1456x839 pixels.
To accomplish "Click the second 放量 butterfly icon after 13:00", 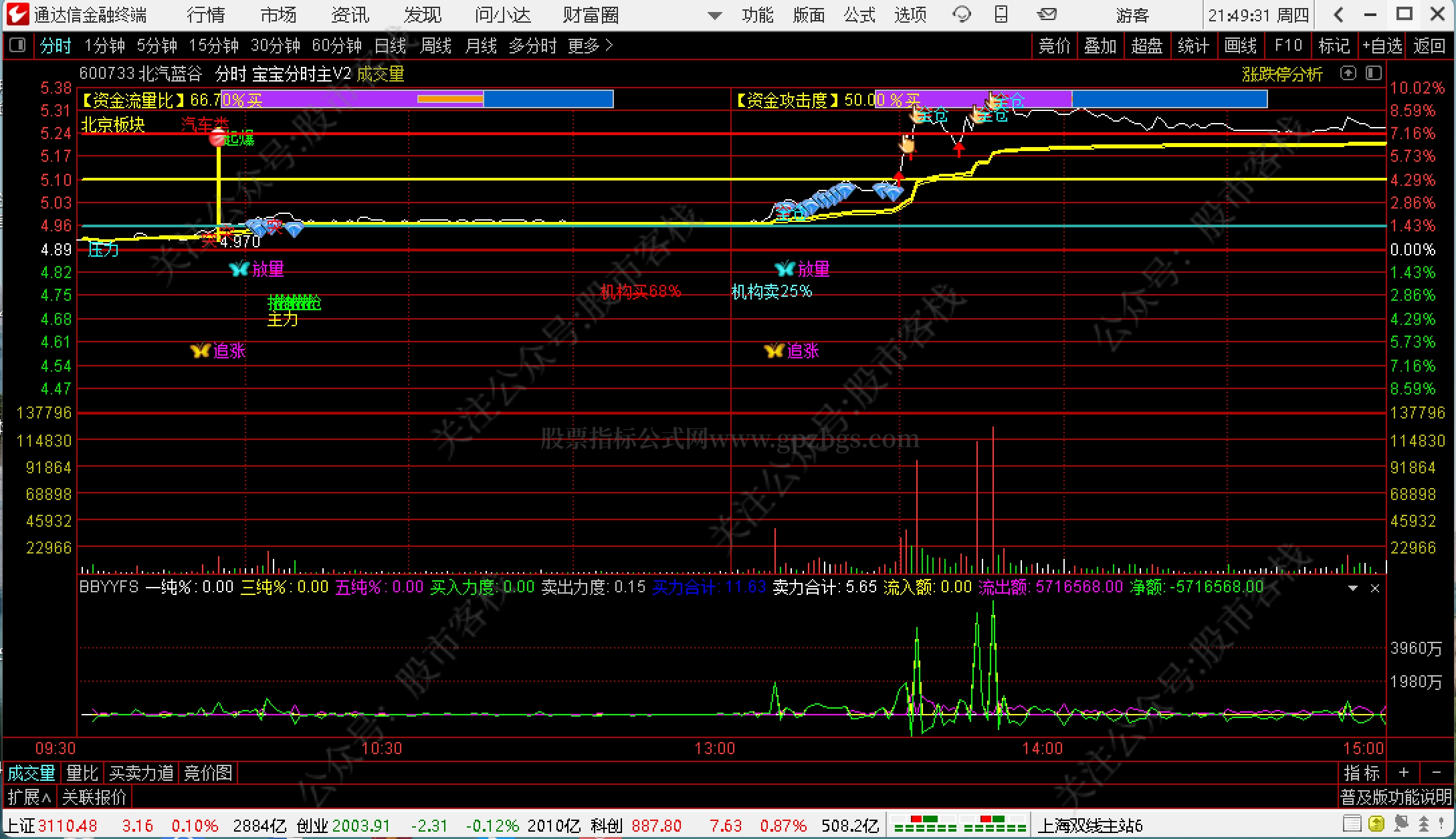I will coord(785,269).
